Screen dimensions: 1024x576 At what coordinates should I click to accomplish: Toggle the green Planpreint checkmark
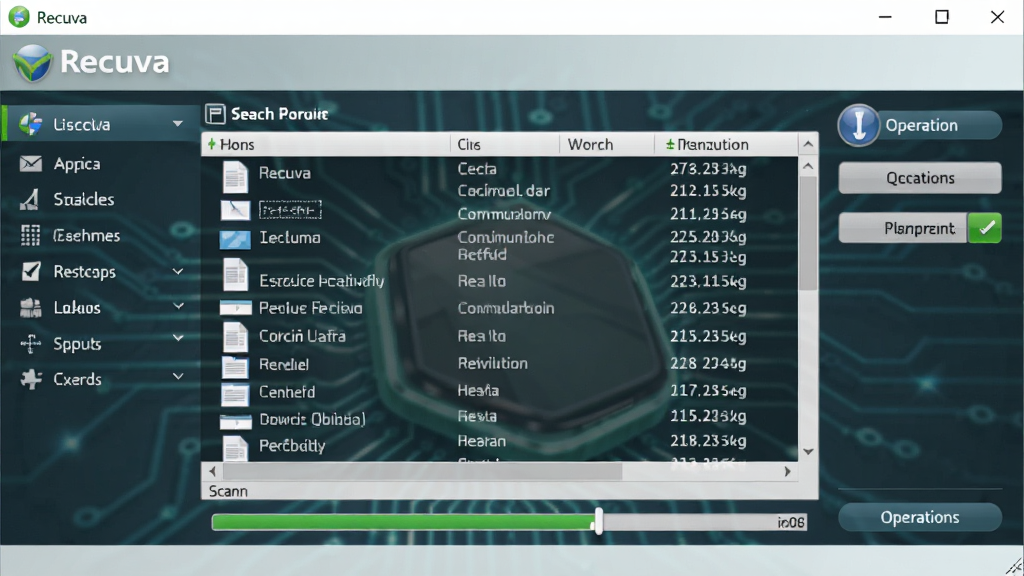point(985,228)
